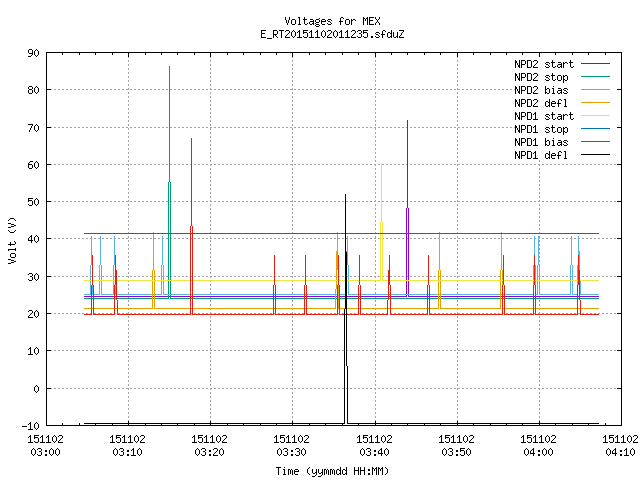Select the 'NPD2 start' legend label
The image size is (640, 480).
(x=544, y=64)
